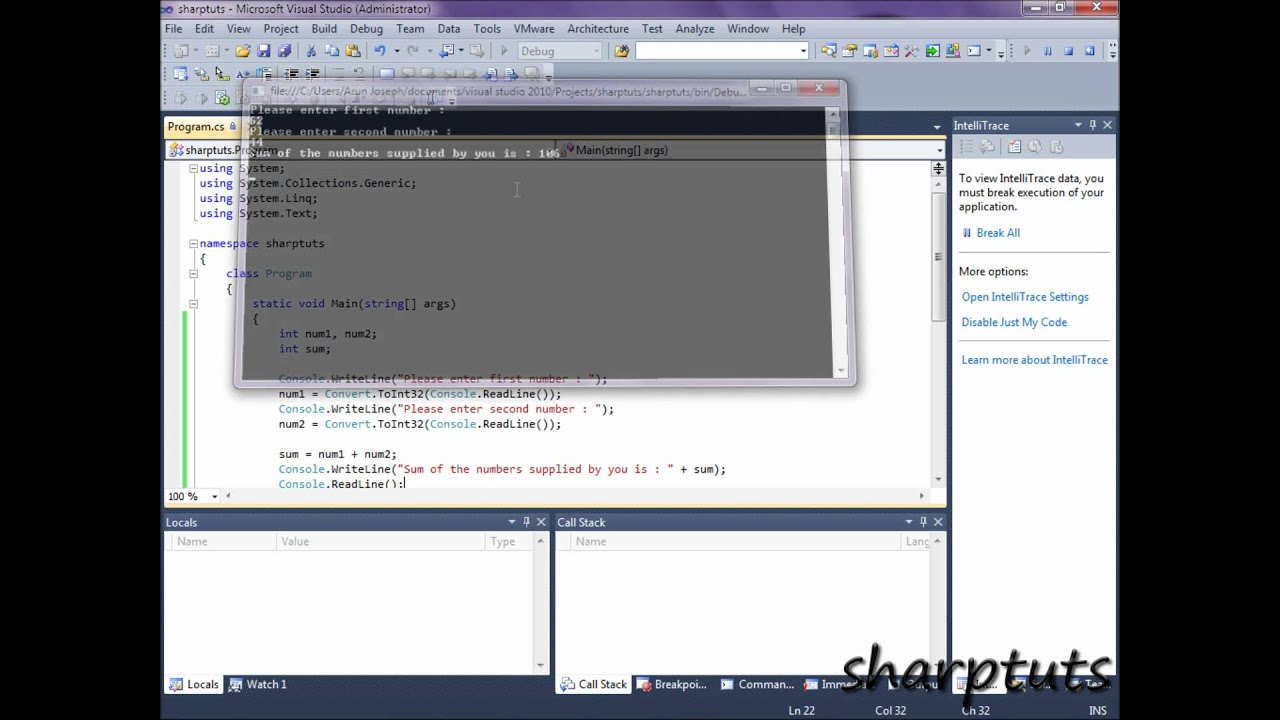Open the Debug configuration dropdown

[596, 51]
